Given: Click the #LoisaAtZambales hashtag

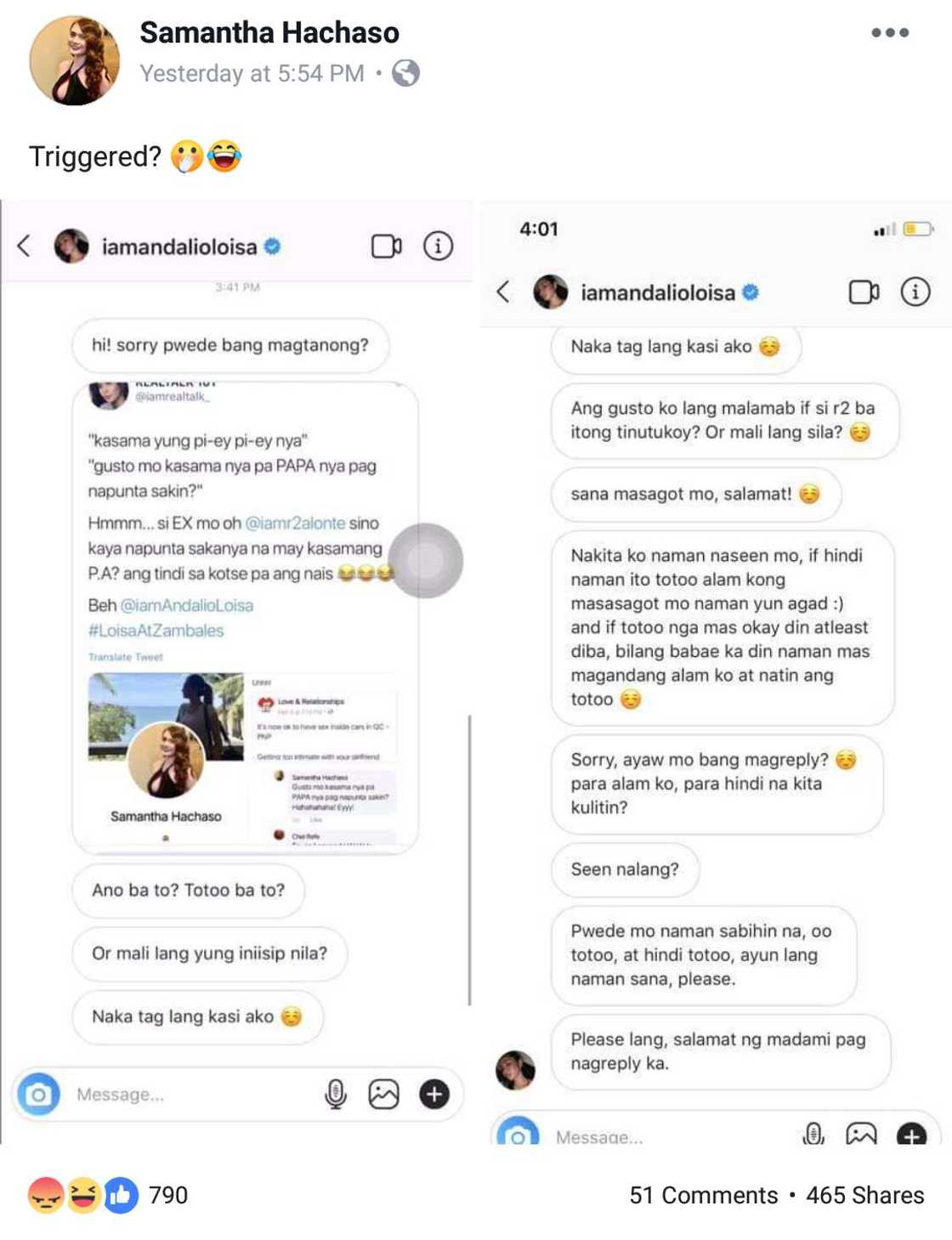Looking at the screenshot, I should 156,631.
